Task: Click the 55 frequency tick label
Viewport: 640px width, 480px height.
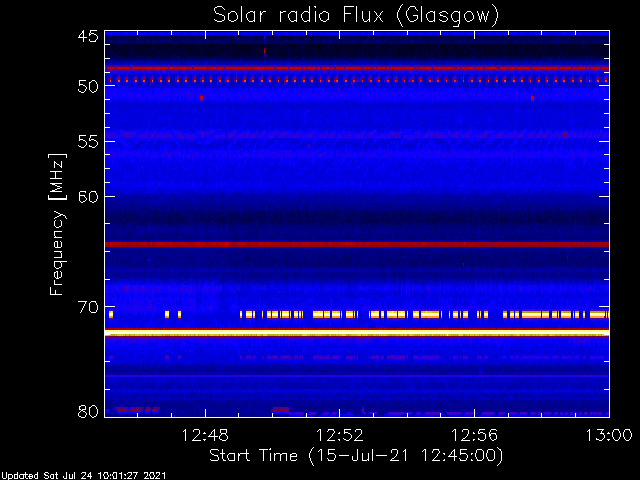Action: point(88,142)
